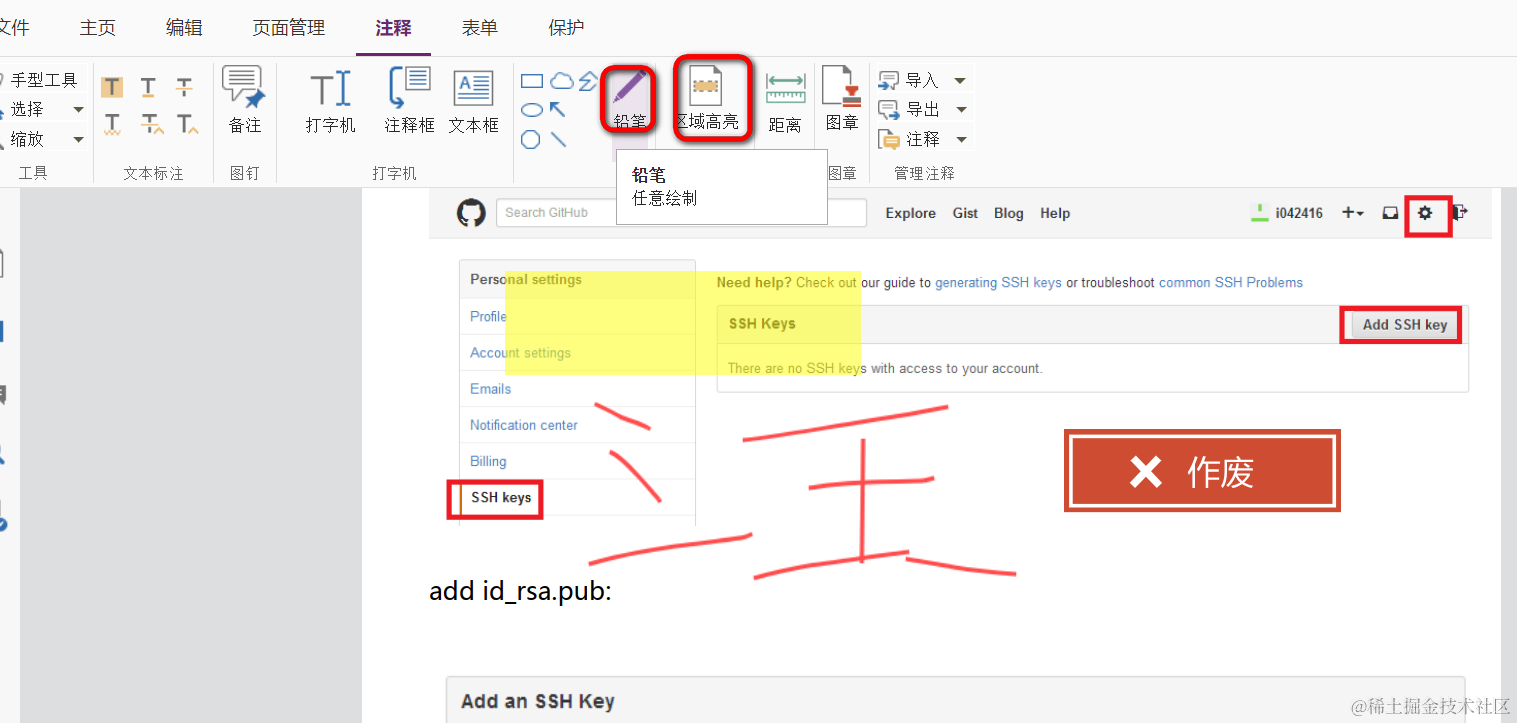Select the straight Line drawing tool
Viewport: 1517px width, 723px height.
point(558,139)
